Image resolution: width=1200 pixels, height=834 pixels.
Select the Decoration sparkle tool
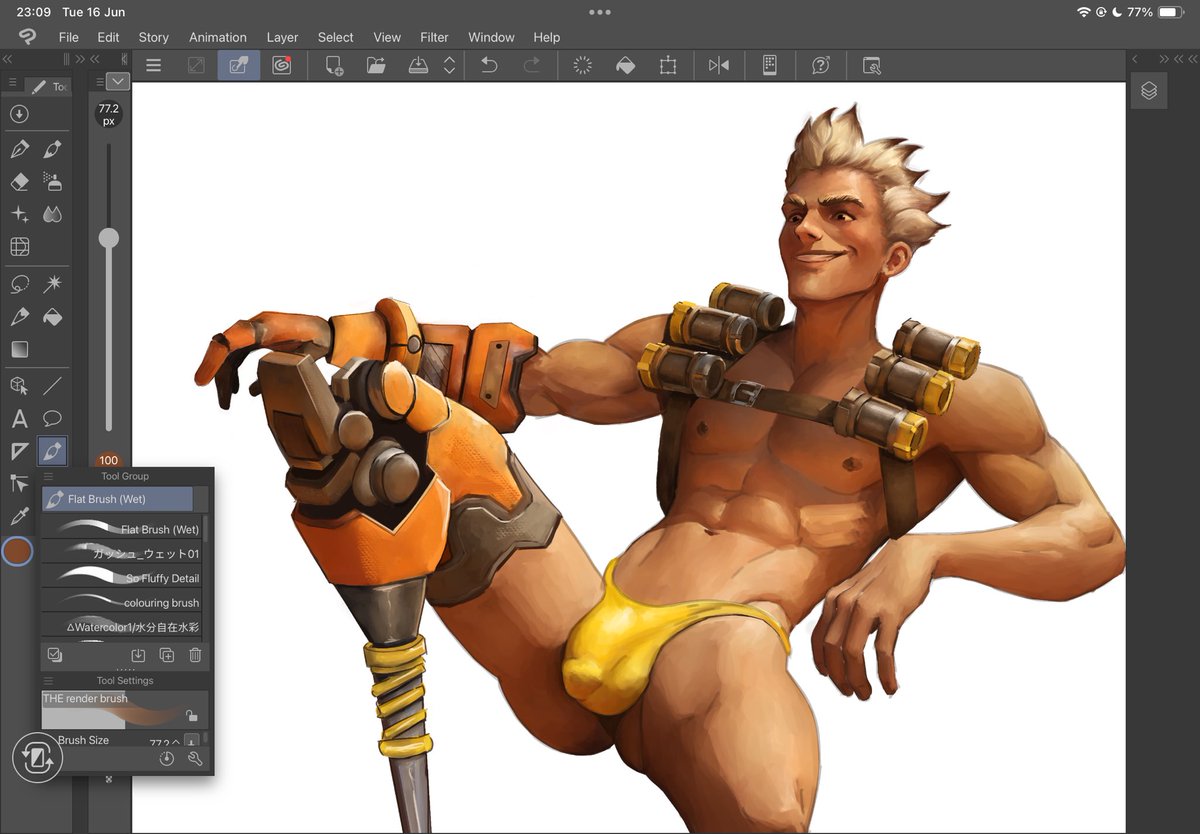point(19,215)
